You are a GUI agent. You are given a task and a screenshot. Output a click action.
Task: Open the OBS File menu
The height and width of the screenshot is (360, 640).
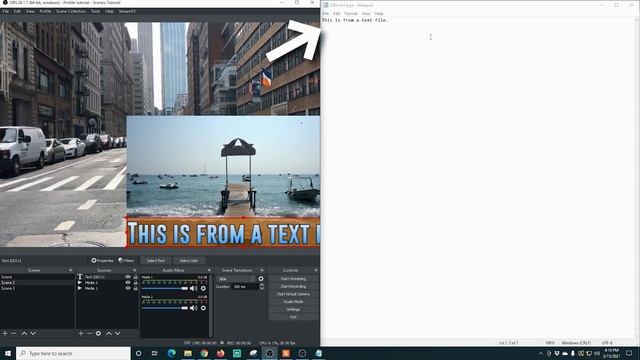pos(6,11)
